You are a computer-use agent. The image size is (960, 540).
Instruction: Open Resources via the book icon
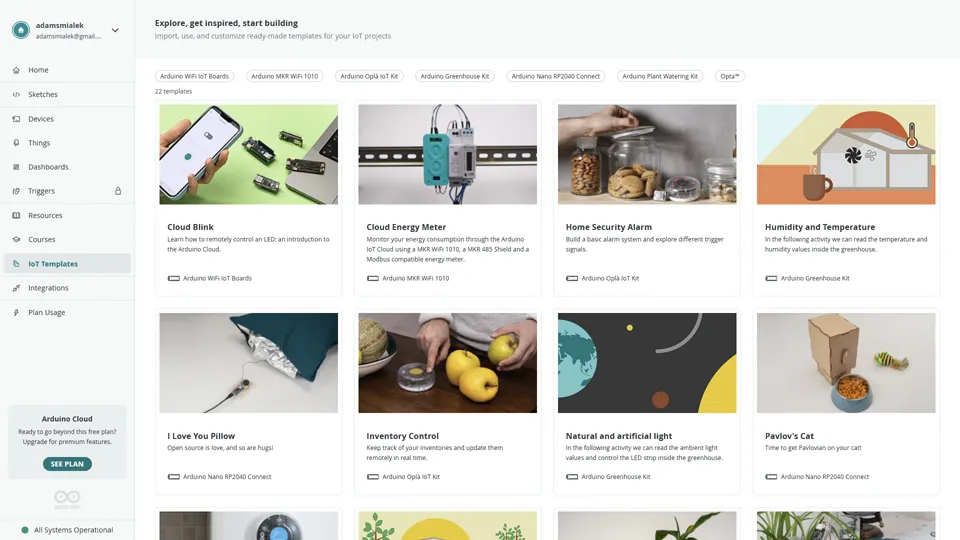[16, 216]
